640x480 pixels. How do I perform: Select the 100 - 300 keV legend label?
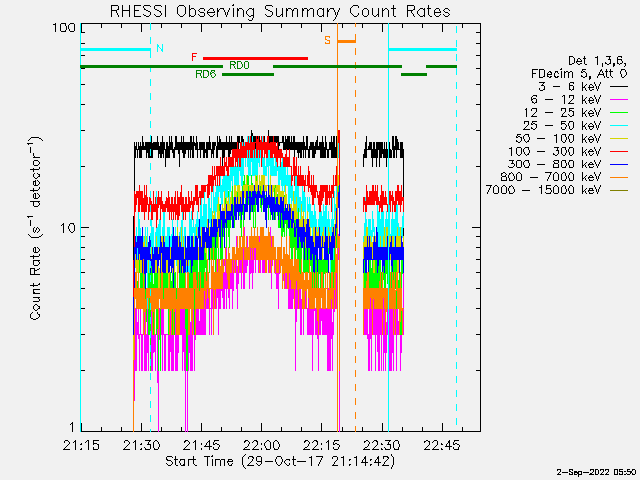(555, 151)
